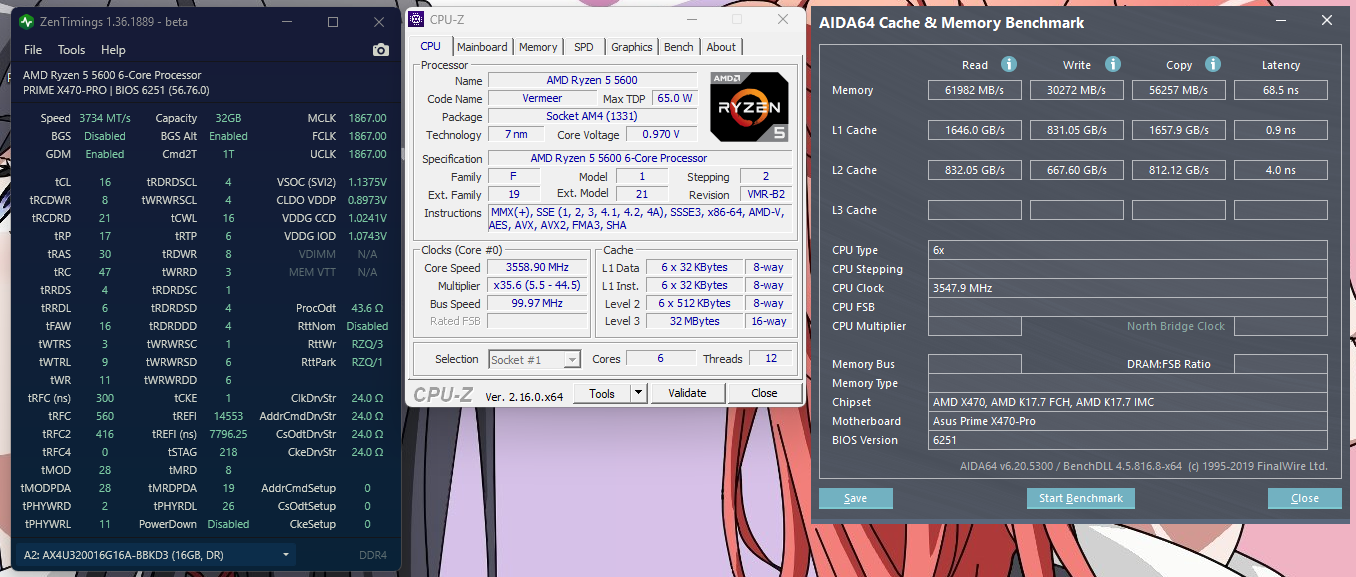The width and height of the screenshot is (1356, 577).
Task: Click the info icon next to Read
Action: click(1009, 64)
